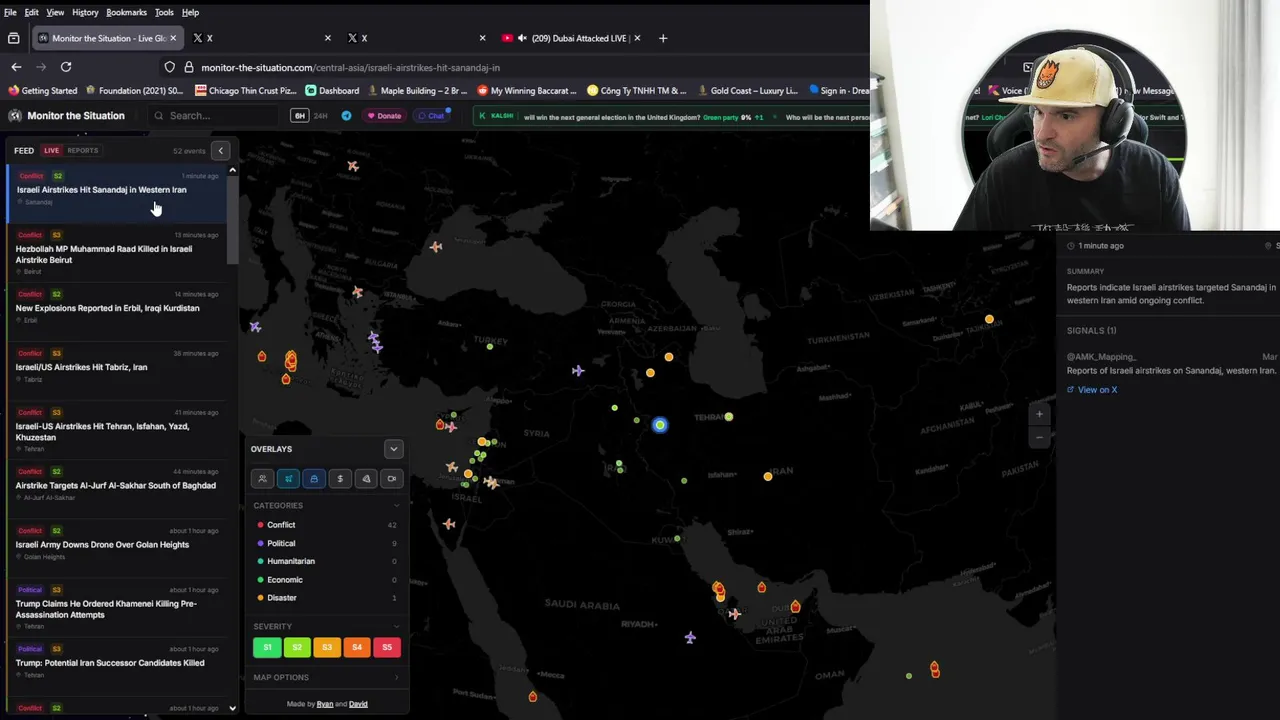This screenshot has width=1280, height=720.
Task: Open Ryan credit link
Action: pos(325,704)
